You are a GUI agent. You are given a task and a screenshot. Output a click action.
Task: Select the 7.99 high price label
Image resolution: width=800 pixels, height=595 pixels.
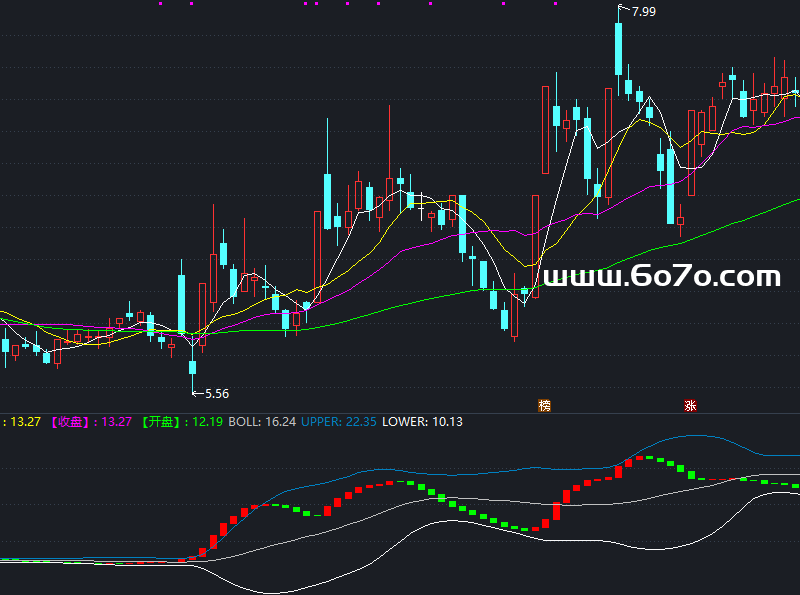tap(643, 11)
